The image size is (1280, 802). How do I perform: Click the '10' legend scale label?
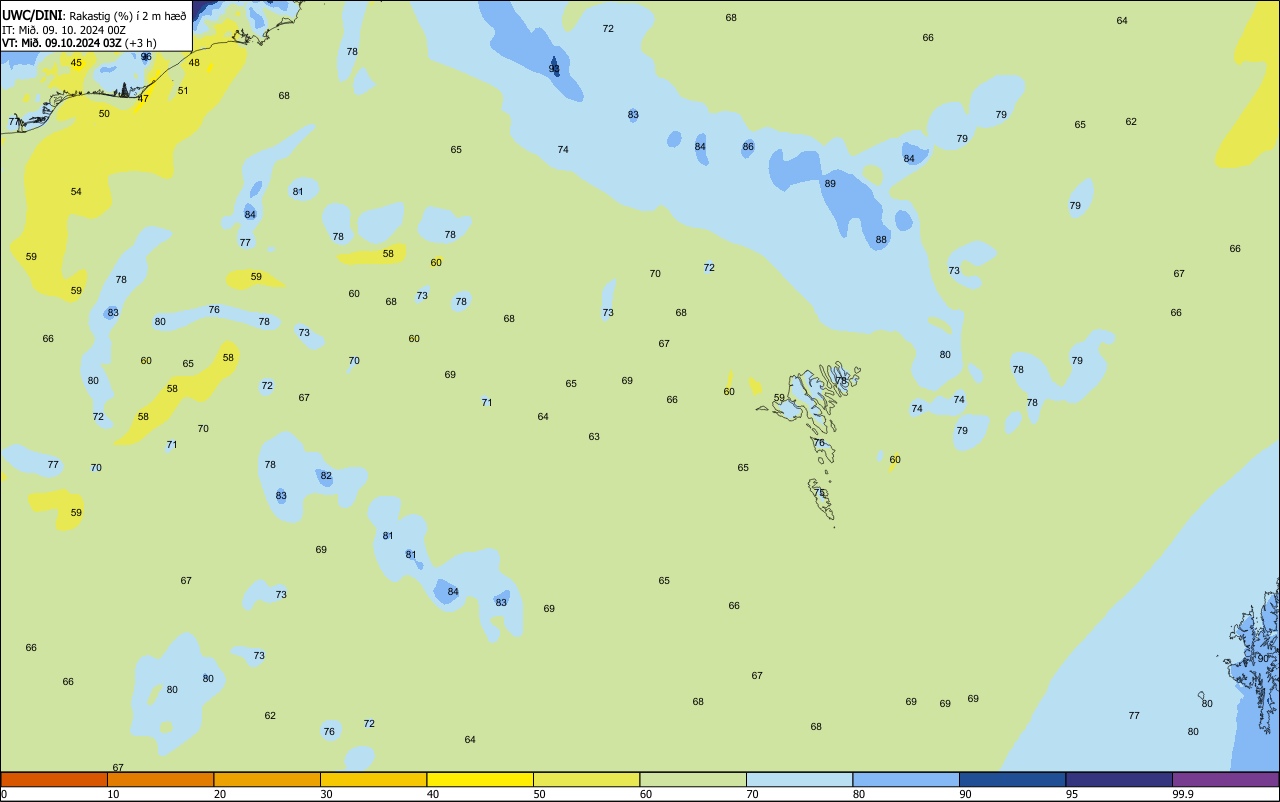pos(113,794)
